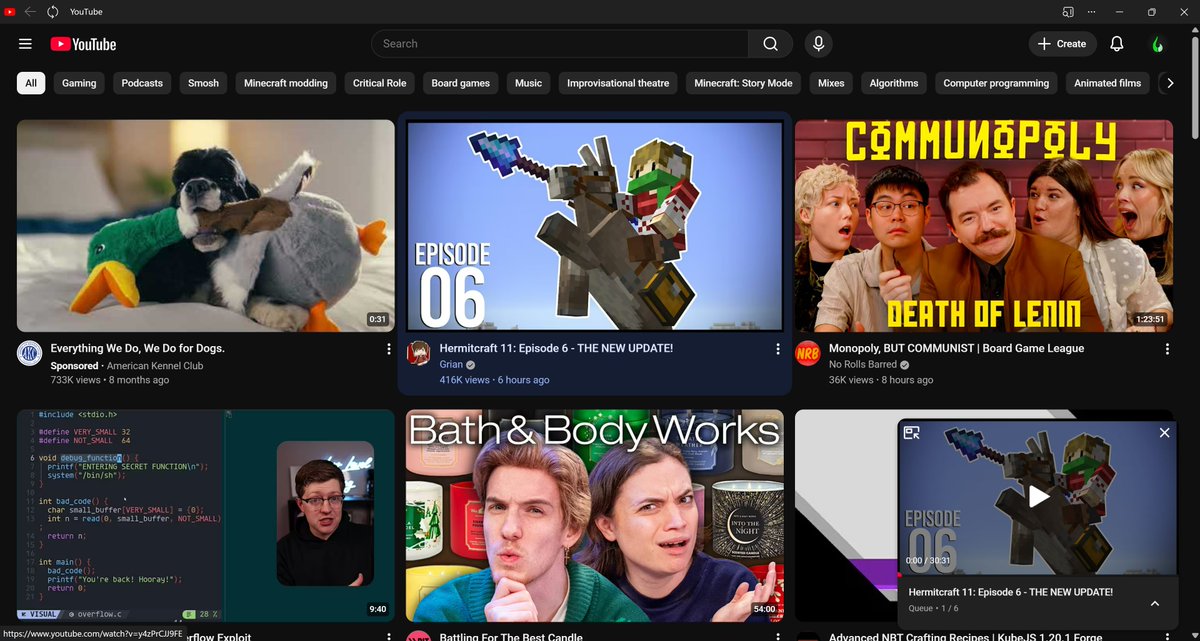Play the miniplayer video

[x=1039, y=496]
